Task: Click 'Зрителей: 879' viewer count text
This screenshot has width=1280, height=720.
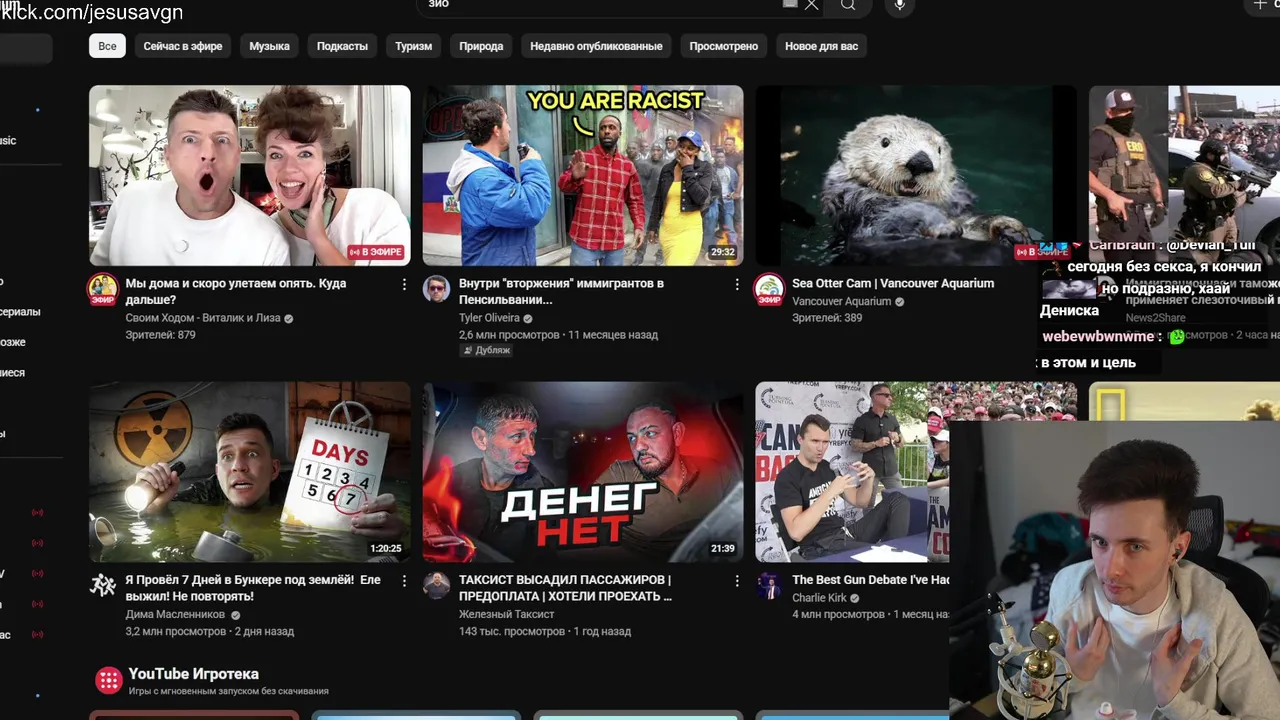Action: click(x=160, y=335)
